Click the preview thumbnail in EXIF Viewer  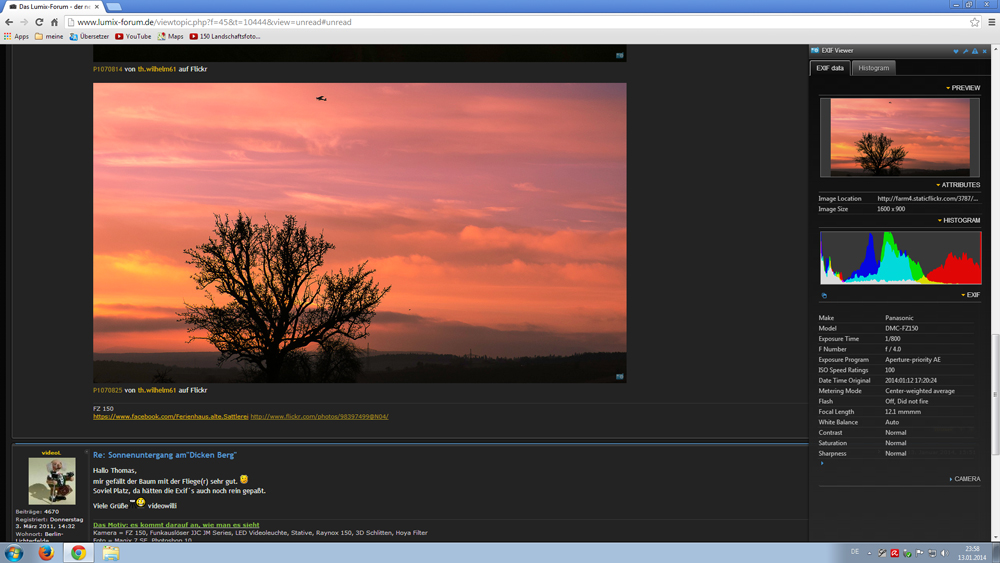899,137
